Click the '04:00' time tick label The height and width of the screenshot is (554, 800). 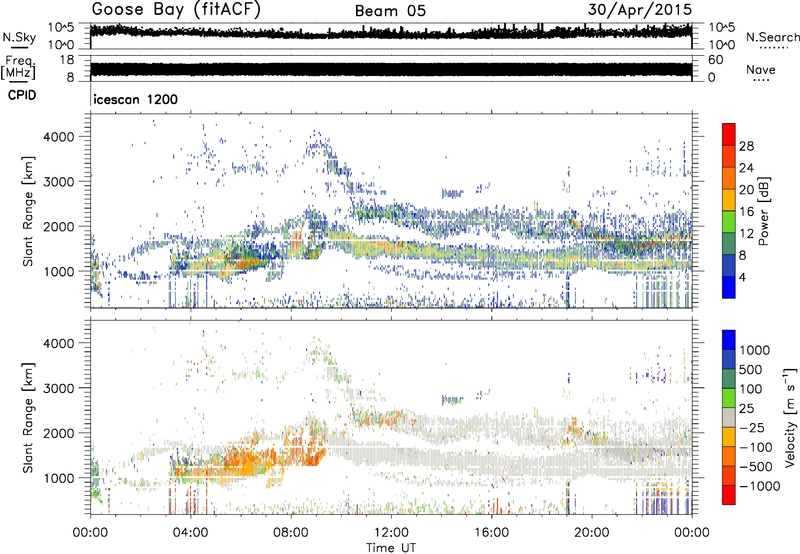[x=191, y=533]
